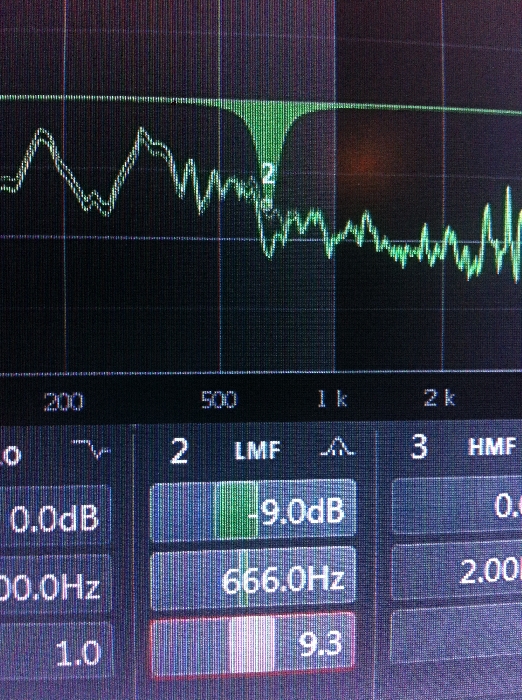Click the 666.0Hz frequency slider
522x700 pixels.
click(x=254, y=578)
